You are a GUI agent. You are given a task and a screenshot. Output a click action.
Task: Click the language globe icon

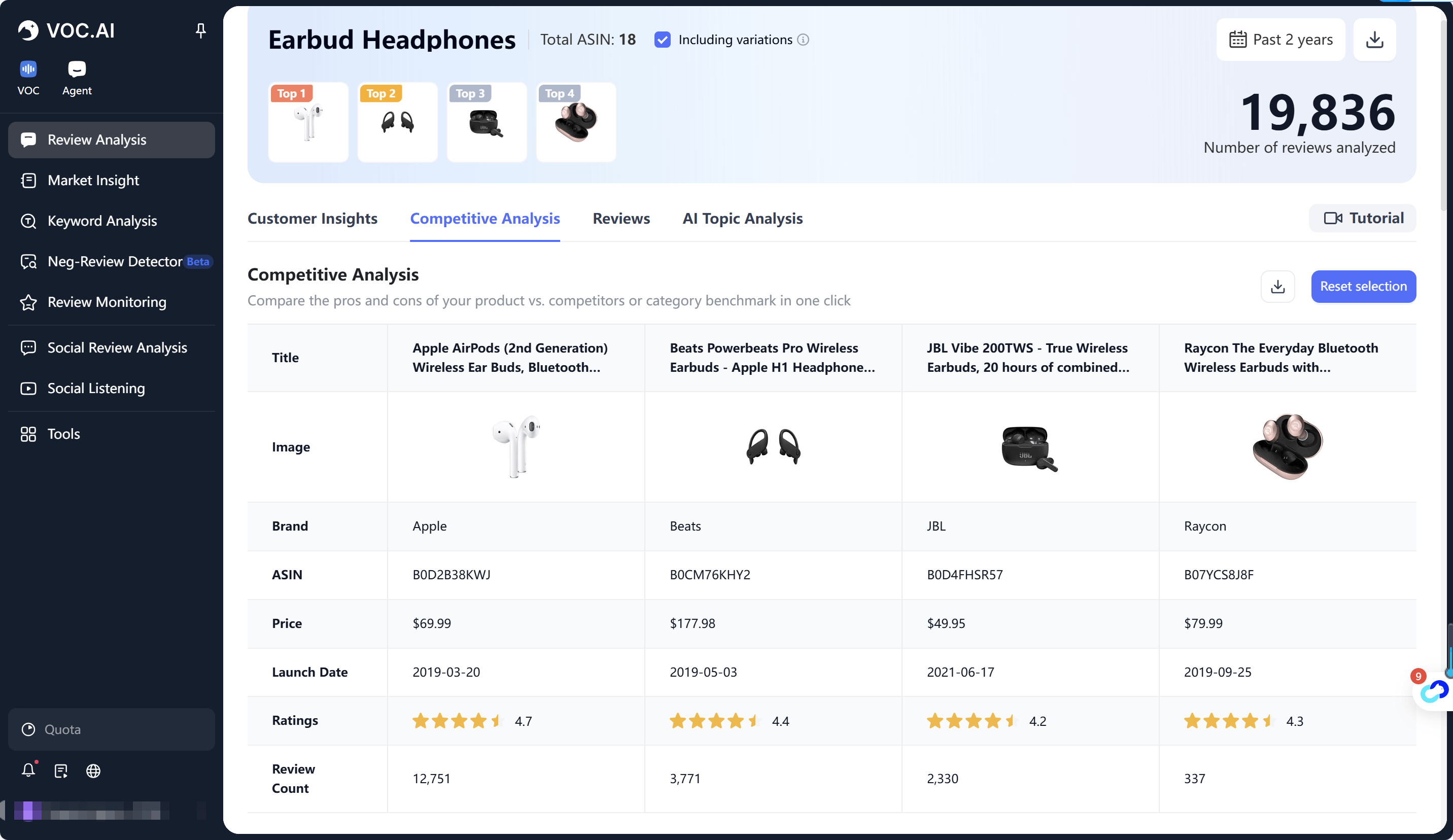click(93, 770)
